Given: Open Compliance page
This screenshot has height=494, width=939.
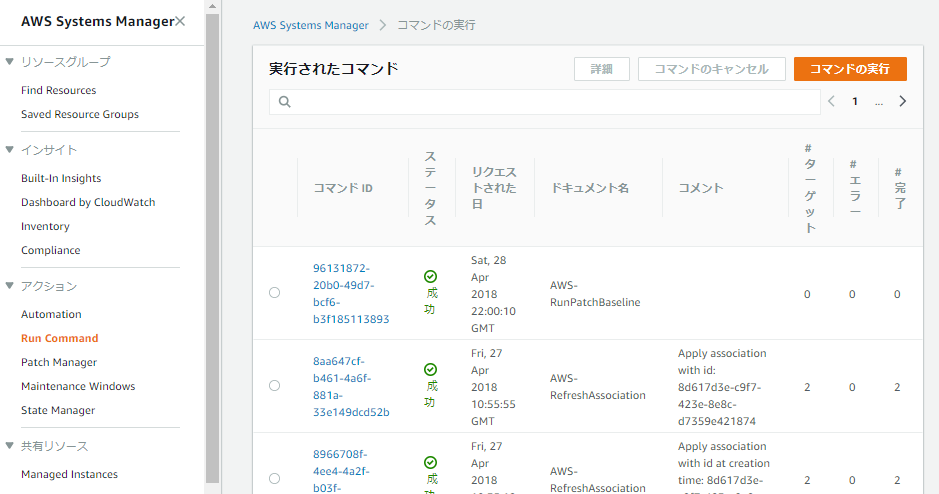Looking at the screenshot, I should click(x=51, y=250).
